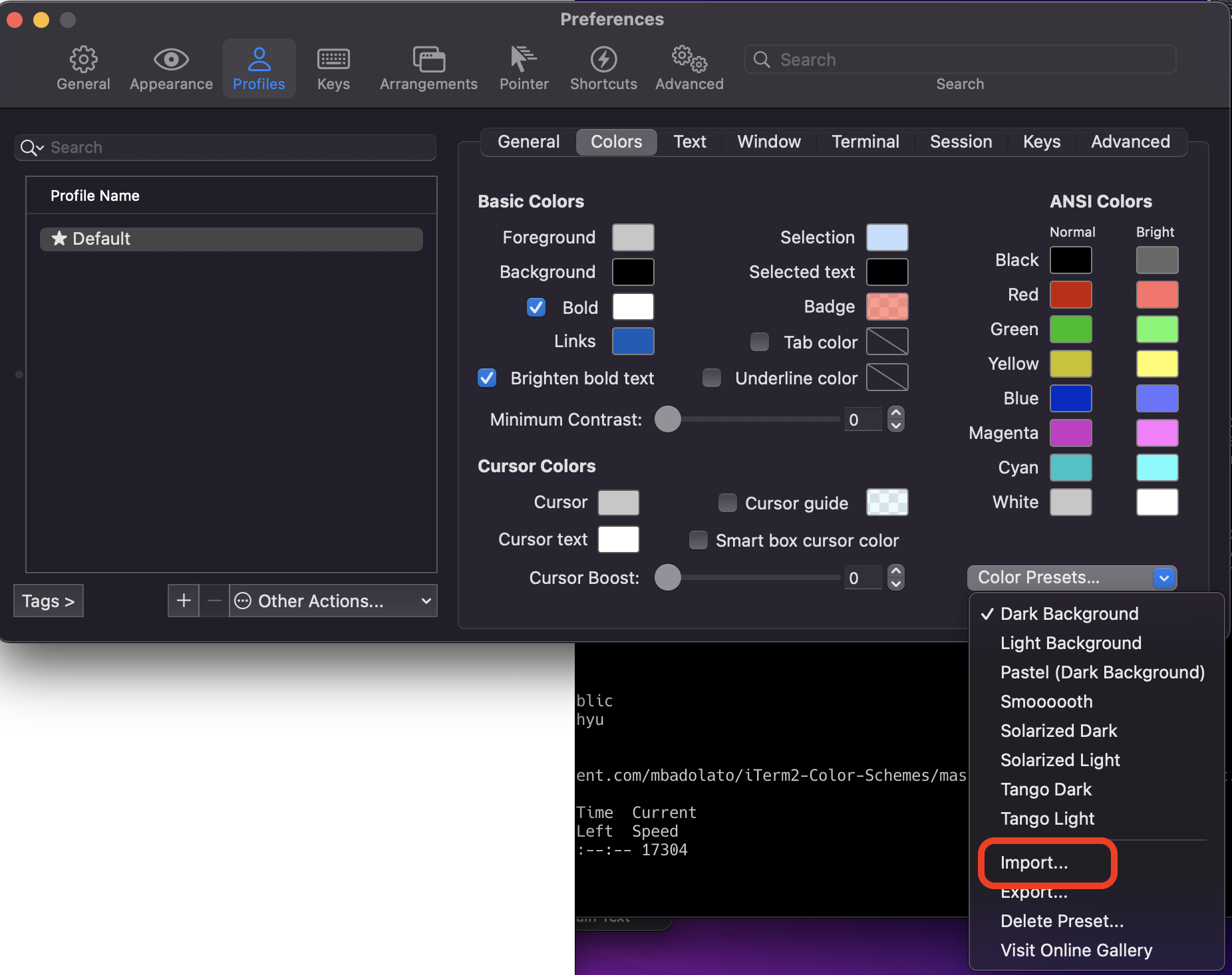
Task: Open the Foreground color swatch
Action: (633, 237)
